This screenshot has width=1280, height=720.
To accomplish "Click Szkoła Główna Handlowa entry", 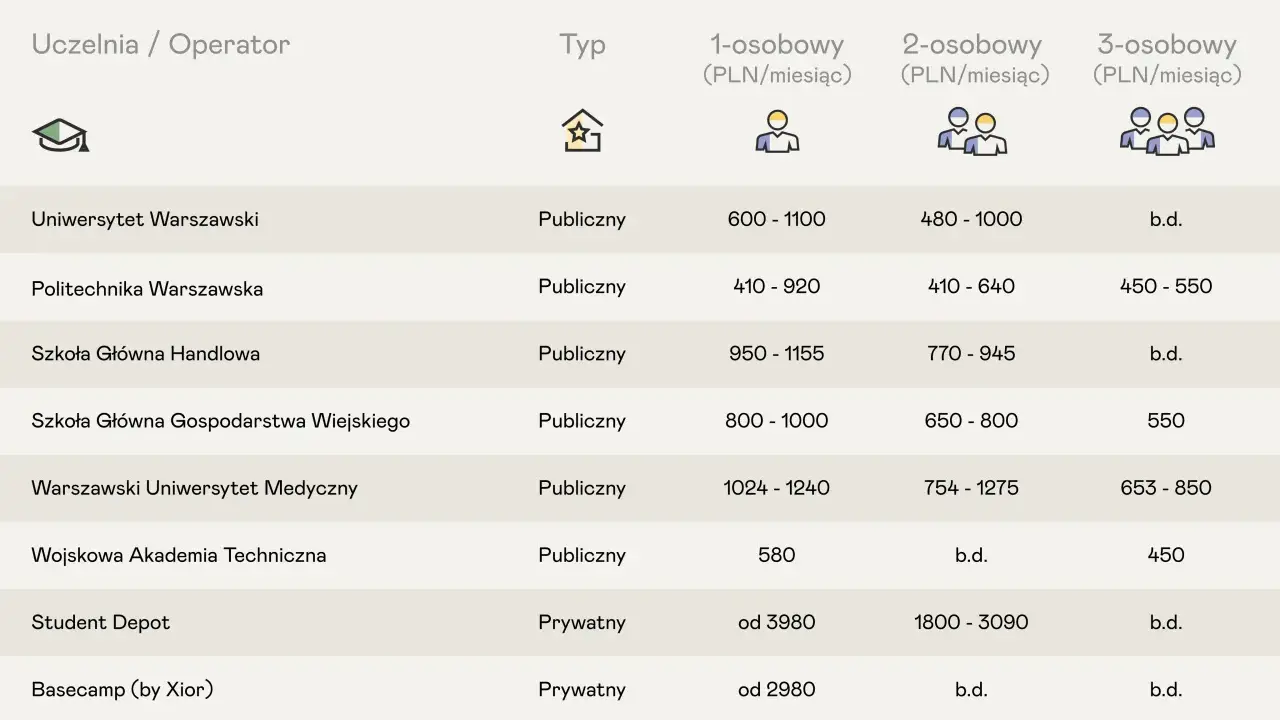I will coord(146,353).
